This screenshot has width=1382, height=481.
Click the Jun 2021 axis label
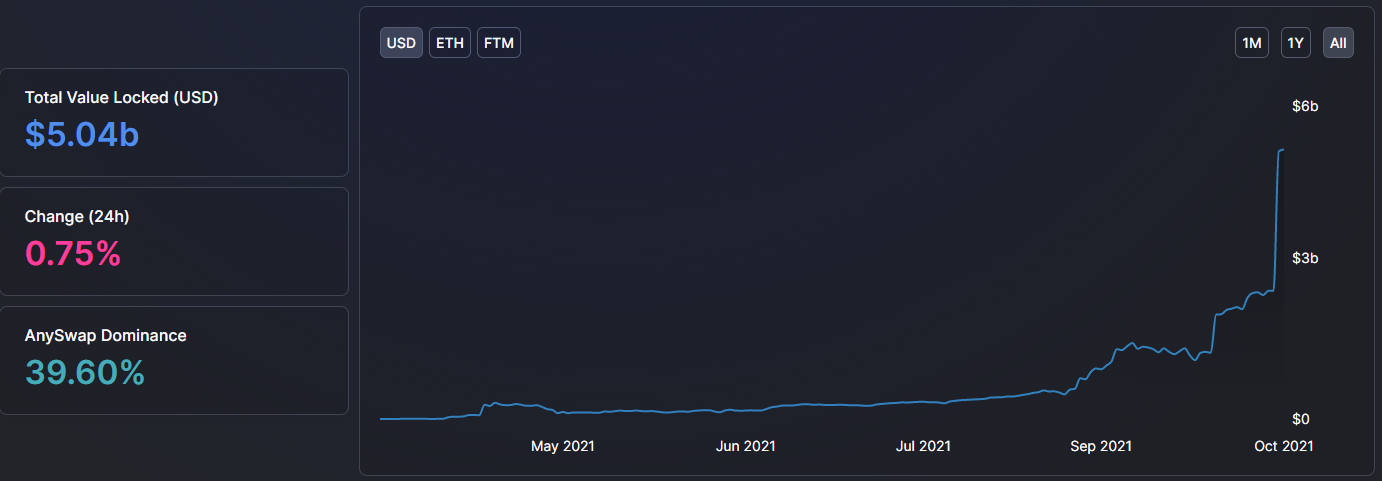coord(745,446)
